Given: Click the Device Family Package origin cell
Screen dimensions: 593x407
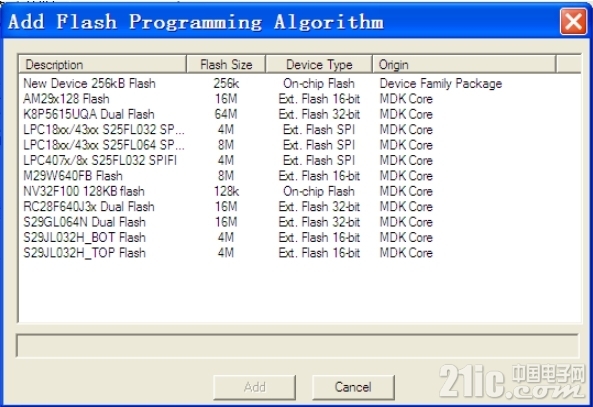Looking at the screenshot, I should pos(441,83).
